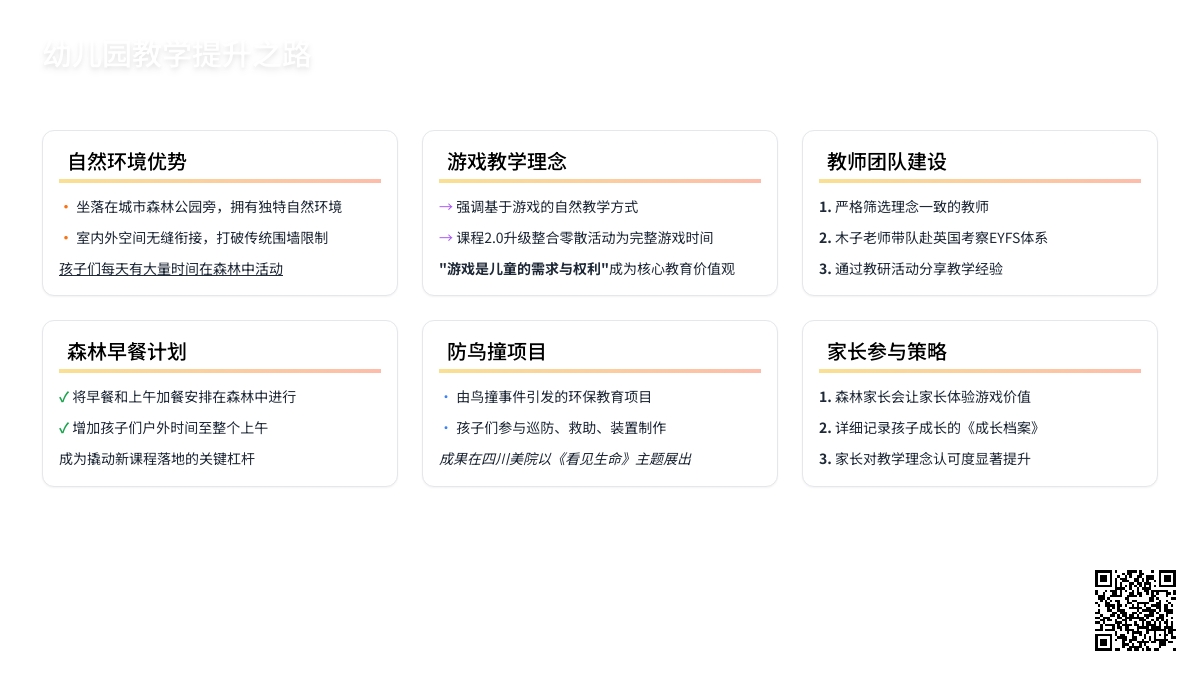Click the arrow icon before 强调基于游戏的自然教学方式
The width and height of the screenshot is (1200, 675).
(x=446, y=207)
